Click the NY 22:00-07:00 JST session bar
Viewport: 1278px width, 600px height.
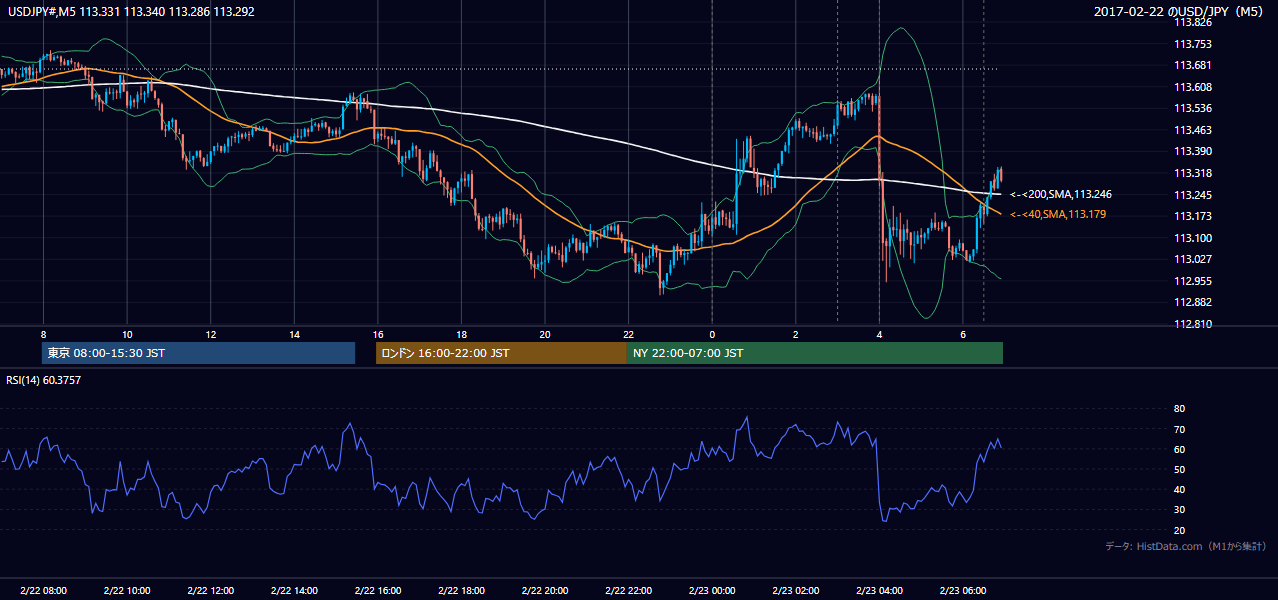tap(814, 353)
